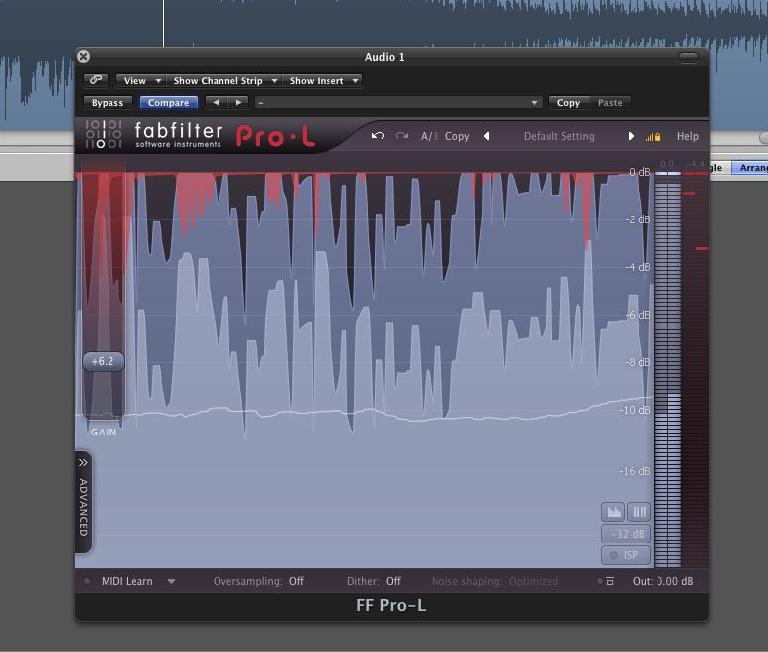Click the Arrange tab in background window

point(749,168)
